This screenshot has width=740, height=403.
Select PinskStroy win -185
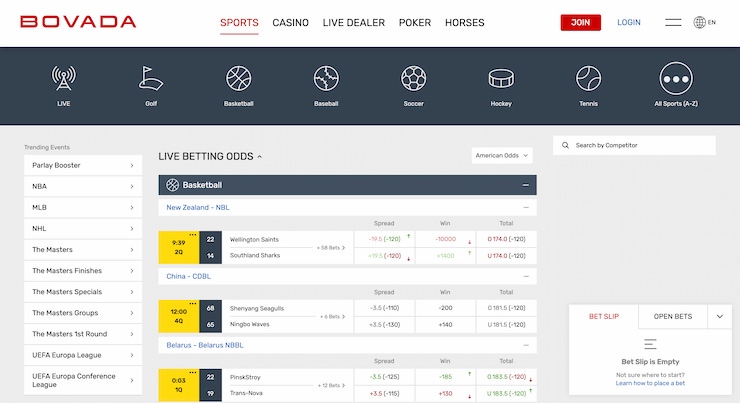coord(445,377)
